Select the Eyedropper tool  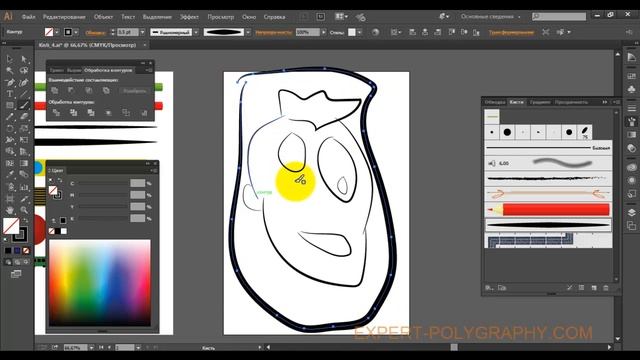coord(10,175)
